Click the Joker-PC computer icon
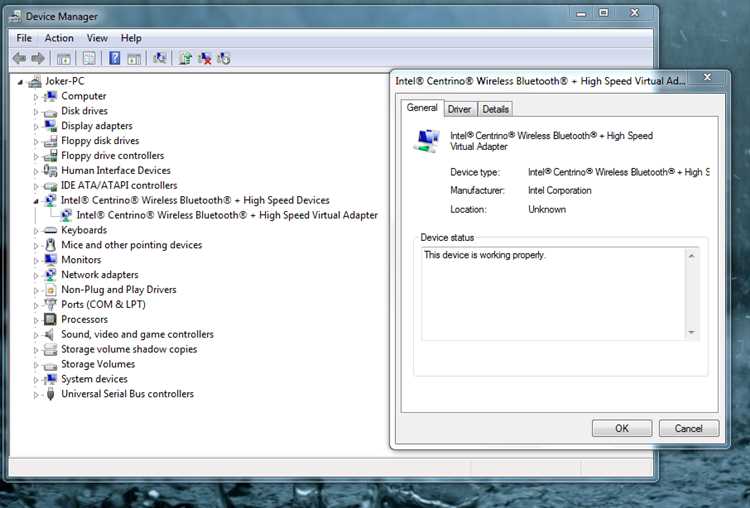 coord(34,82)
